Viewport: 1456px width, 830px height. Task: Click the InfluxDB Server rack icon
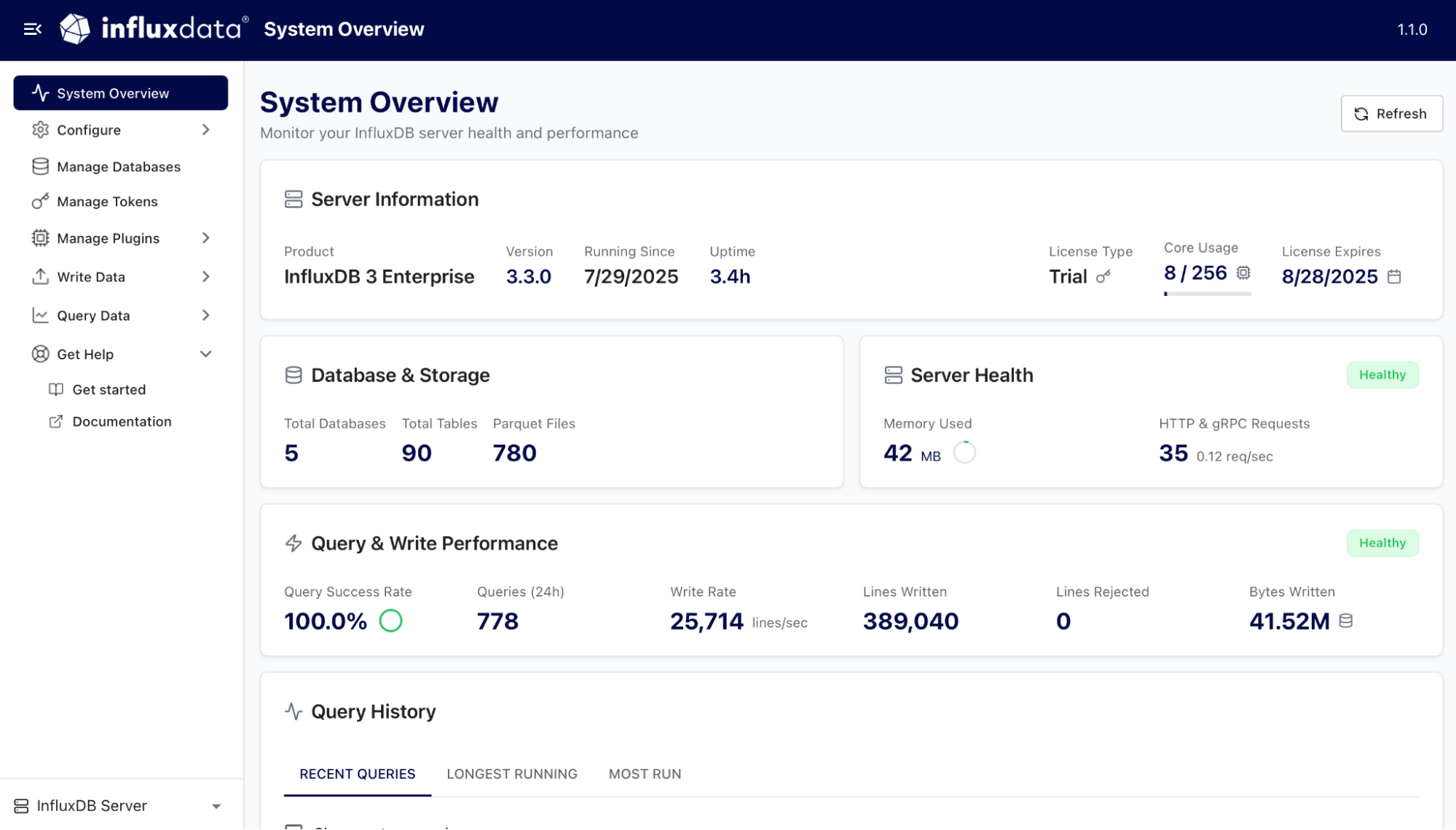(21, 806)
